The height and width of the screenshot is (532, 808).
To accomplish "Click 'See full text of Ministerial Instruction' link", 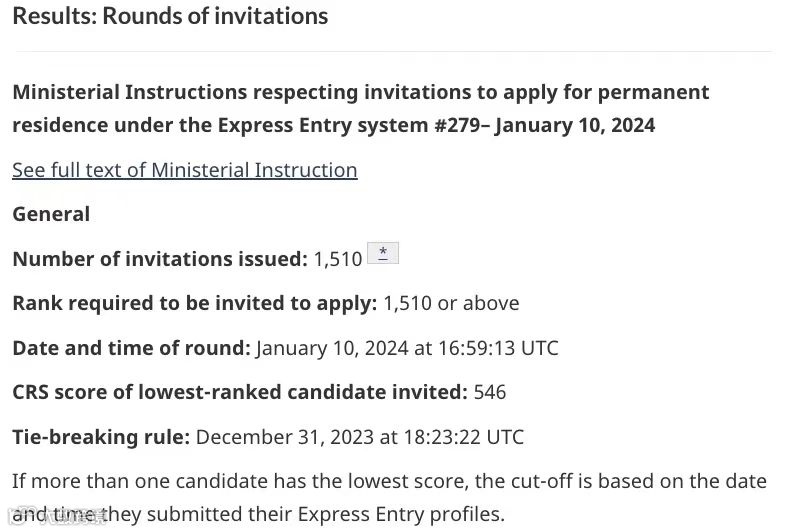I will click(184, 170).
